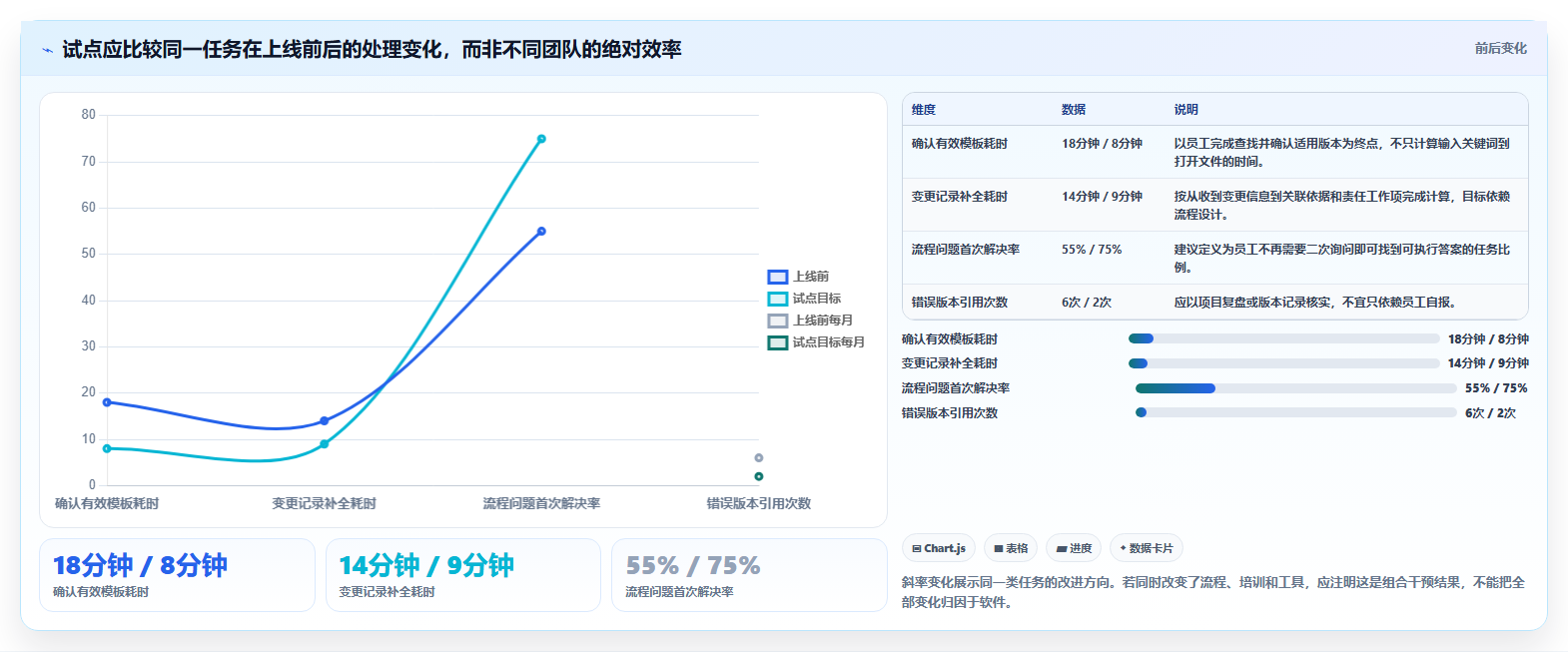The height and width of the screenshot is (652, 1568).
Task: Click the 数据 column header
Action: coord(1074,110)
